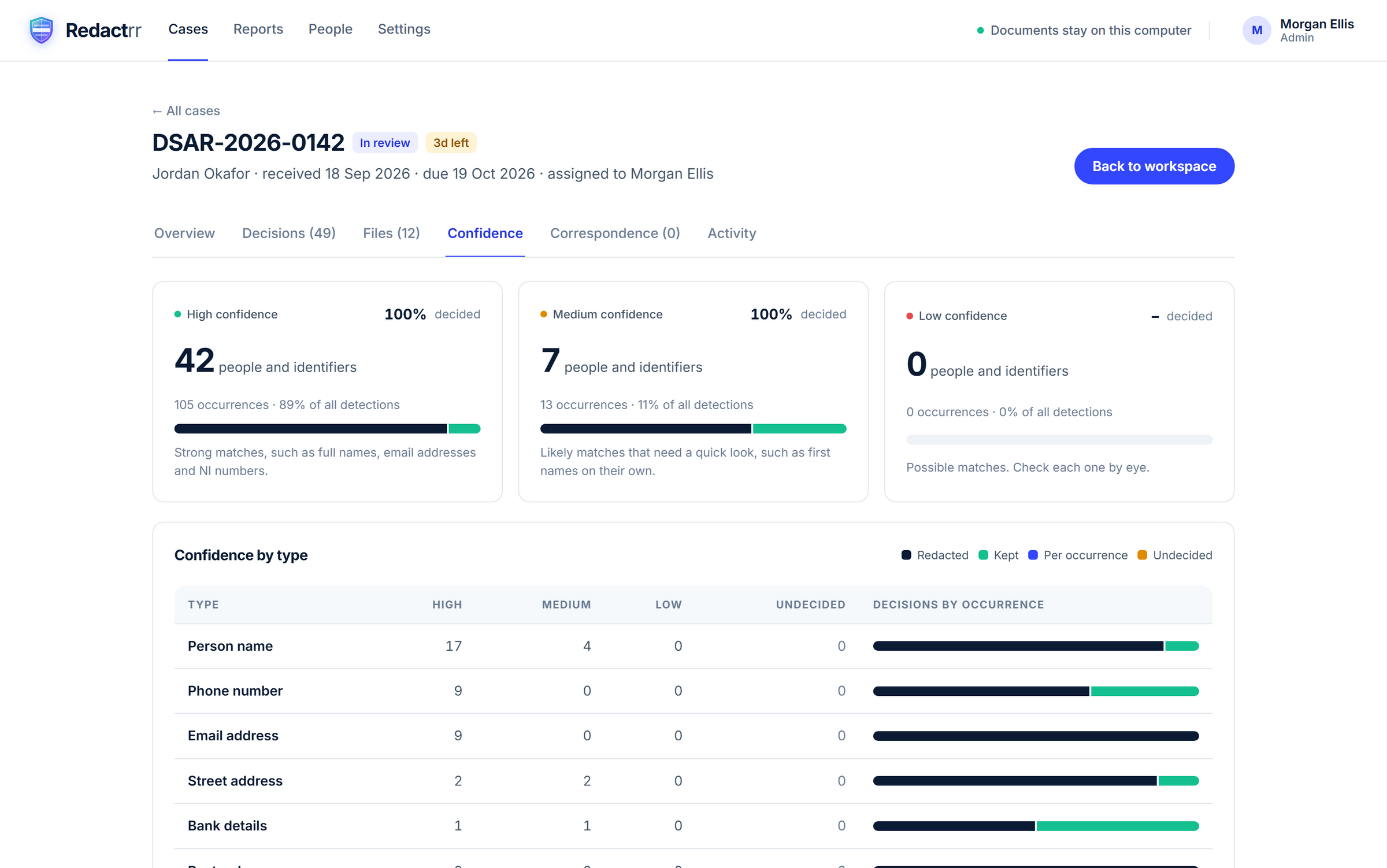Screen dimensions: 1387x868
Task: Click the DECISIONS BY OCCURRENCE column header
Action: [958, 604]
